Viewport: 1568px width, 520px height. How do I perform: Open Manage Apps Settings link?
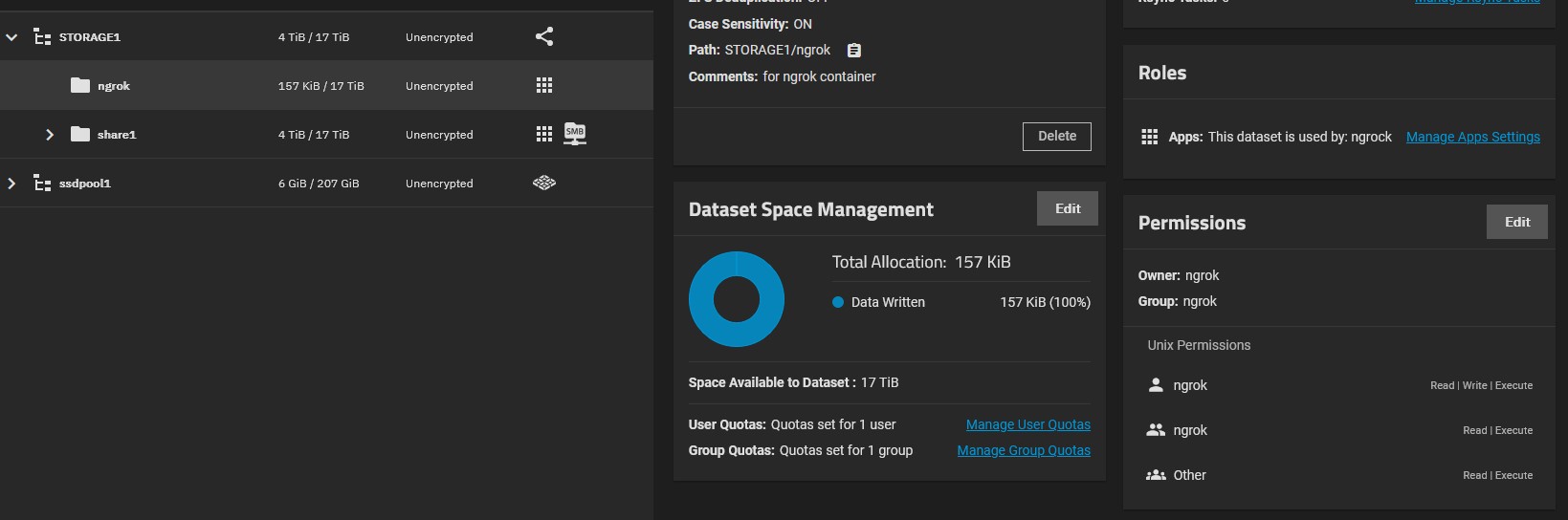1473,137
